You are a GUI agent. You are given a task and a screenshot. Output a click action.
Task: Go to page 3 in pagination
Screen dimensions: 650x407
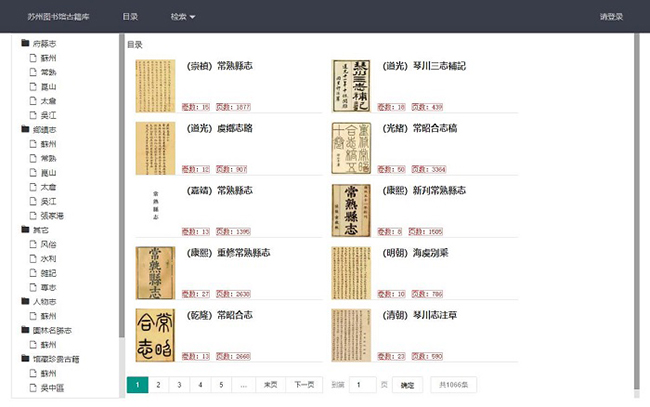tap(179, 384)
